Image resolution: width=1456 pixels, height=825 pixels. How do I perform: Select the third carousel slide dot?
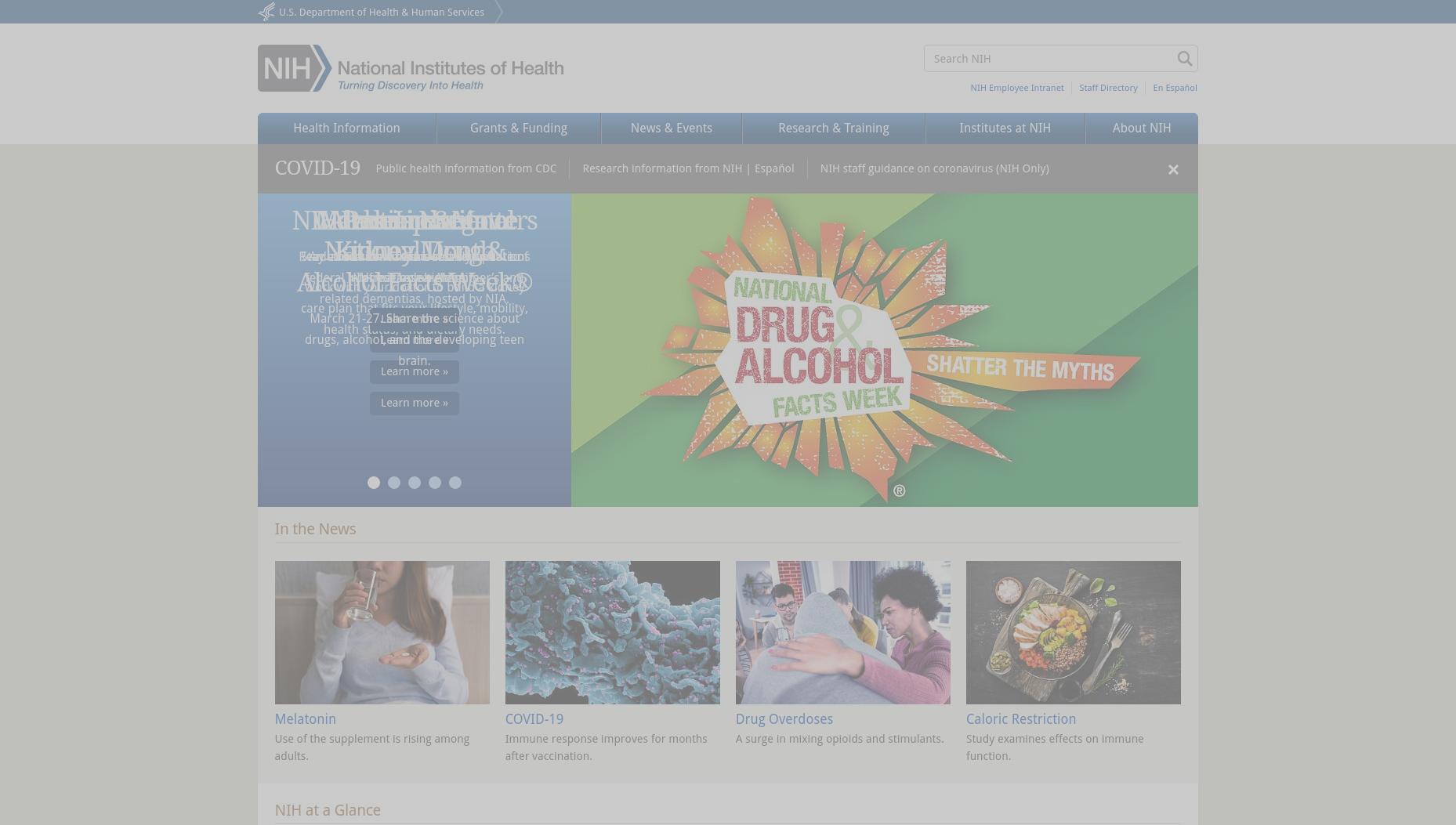click(415, 483)
